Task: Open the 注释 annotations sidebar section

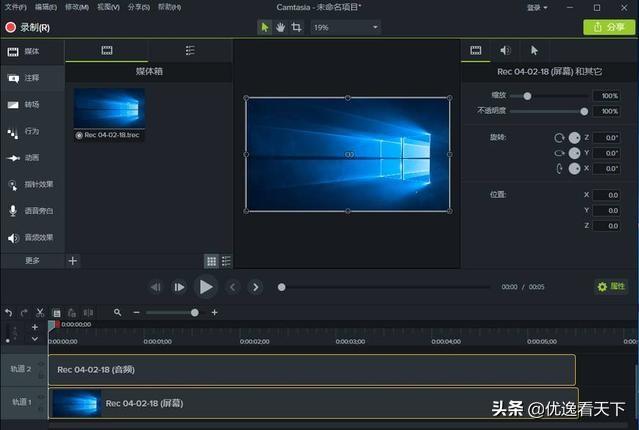Action: coord(32,78)
